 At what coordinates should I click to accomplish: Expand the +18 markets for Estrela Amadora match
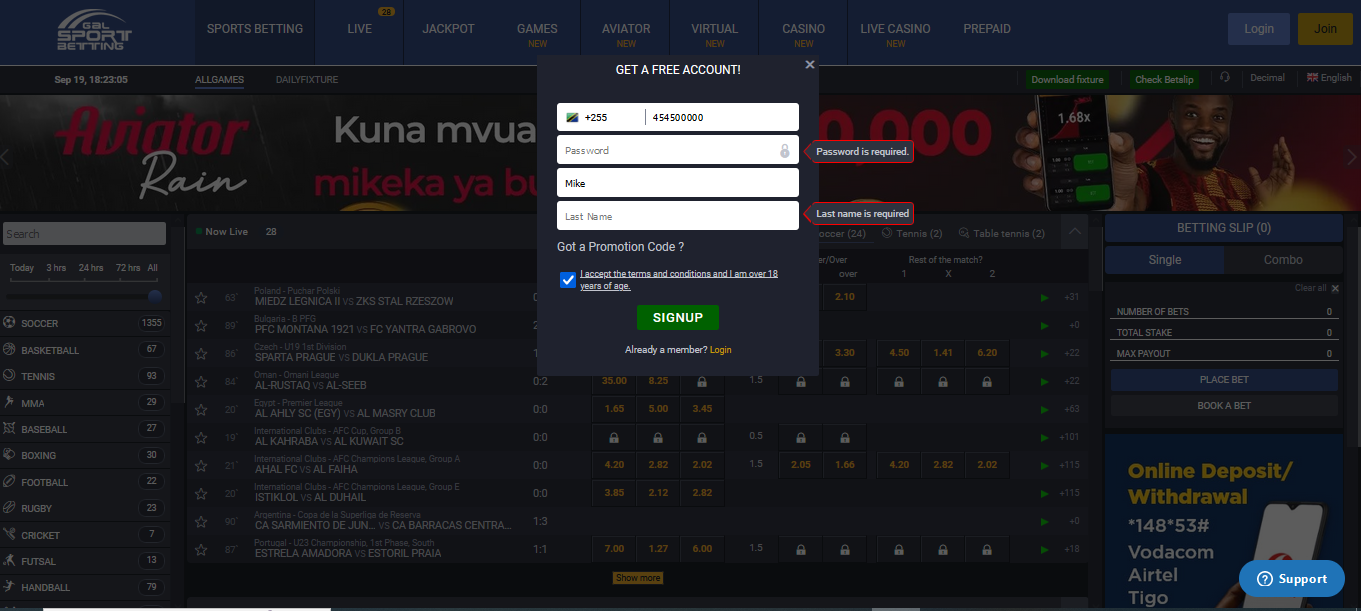[x=1072, y=549]
